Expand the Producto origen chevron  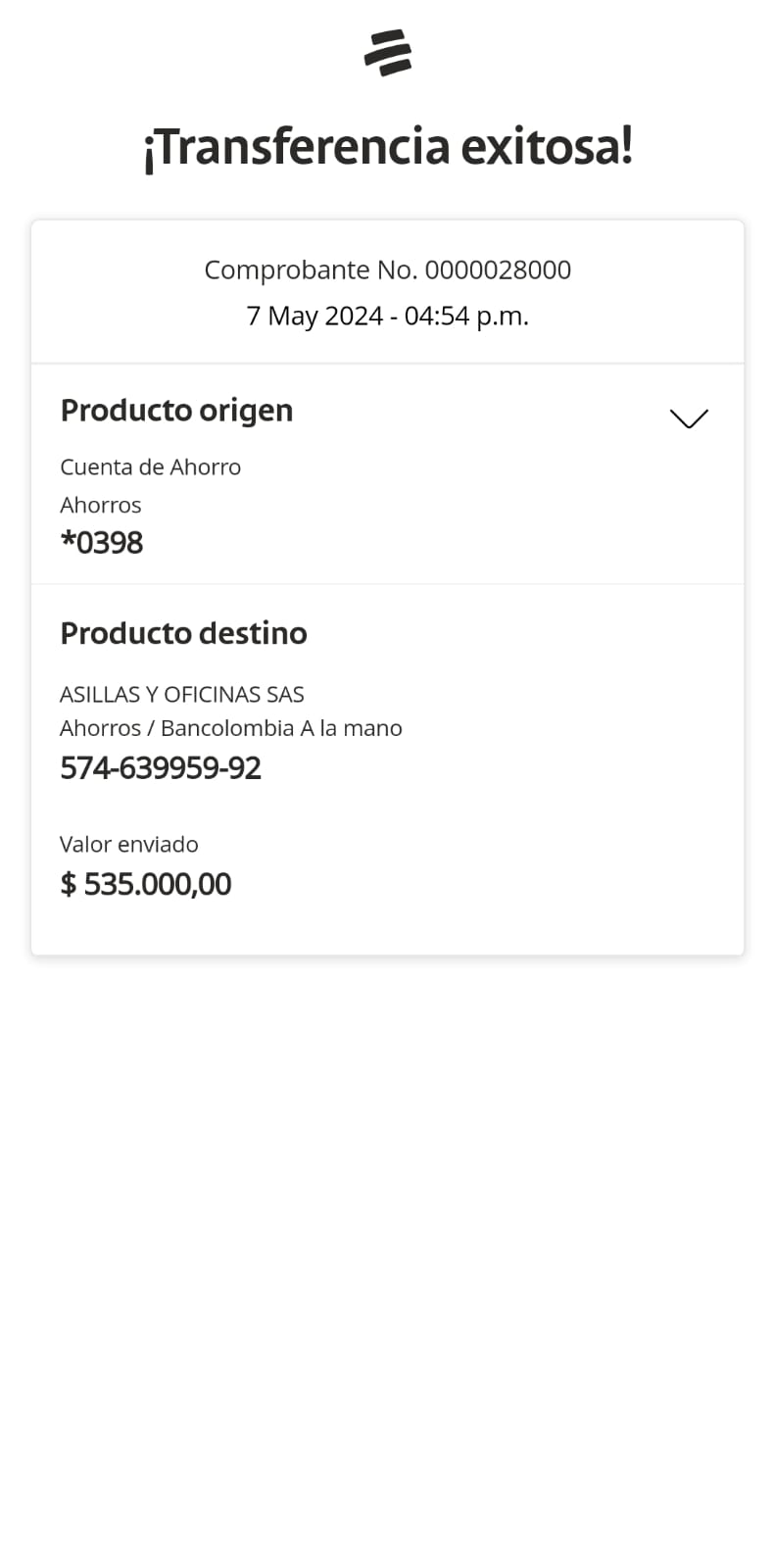pos(689,418)
